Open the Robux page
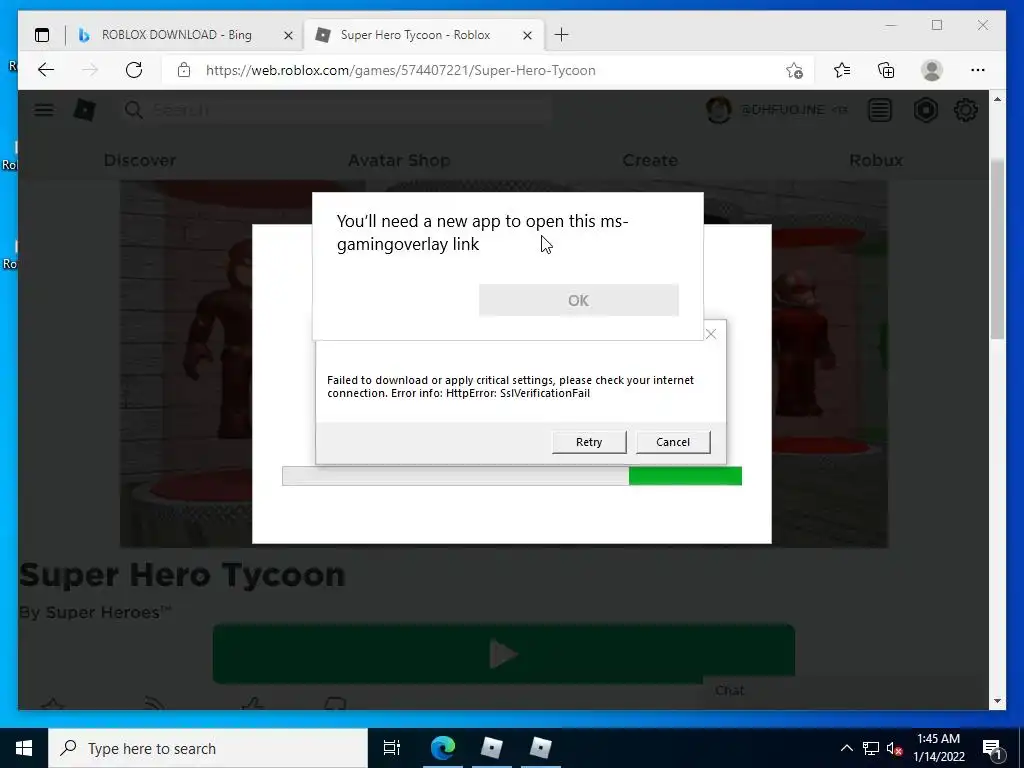Screen dimensions: 1024x768 pos(876,160)
